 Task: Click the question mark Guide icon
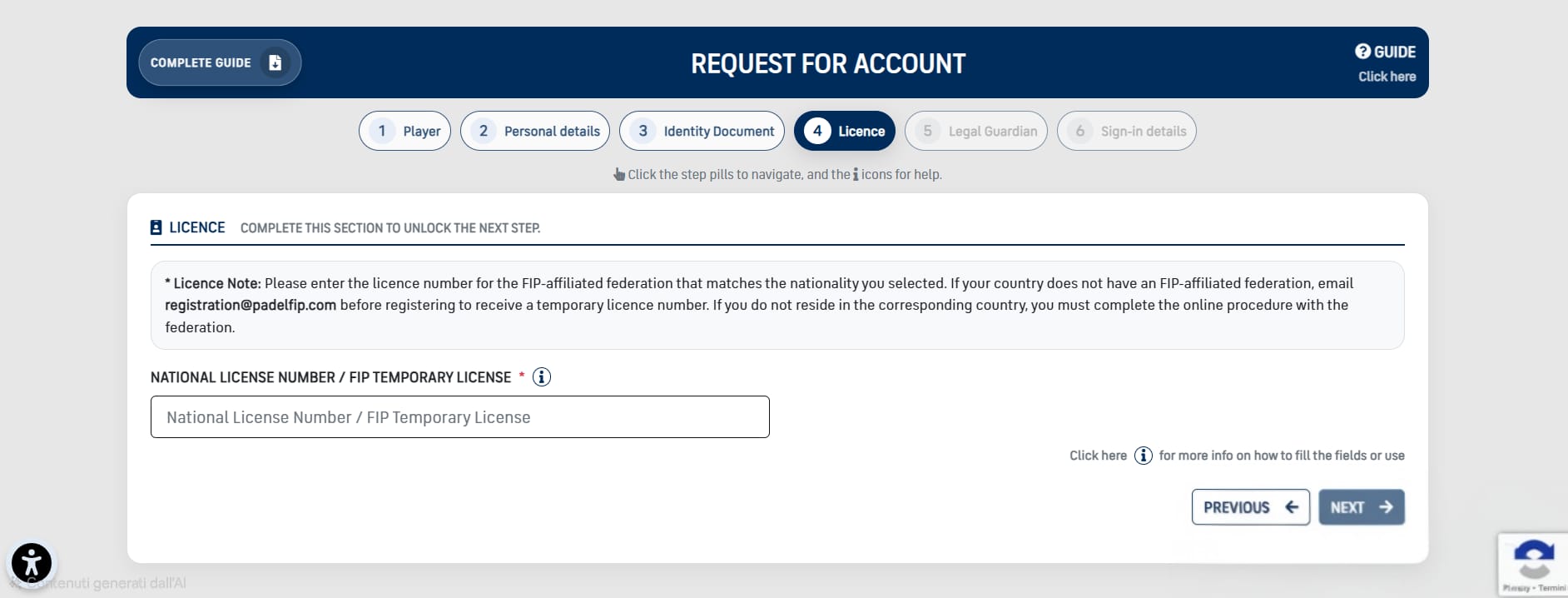click(1362, 52)
